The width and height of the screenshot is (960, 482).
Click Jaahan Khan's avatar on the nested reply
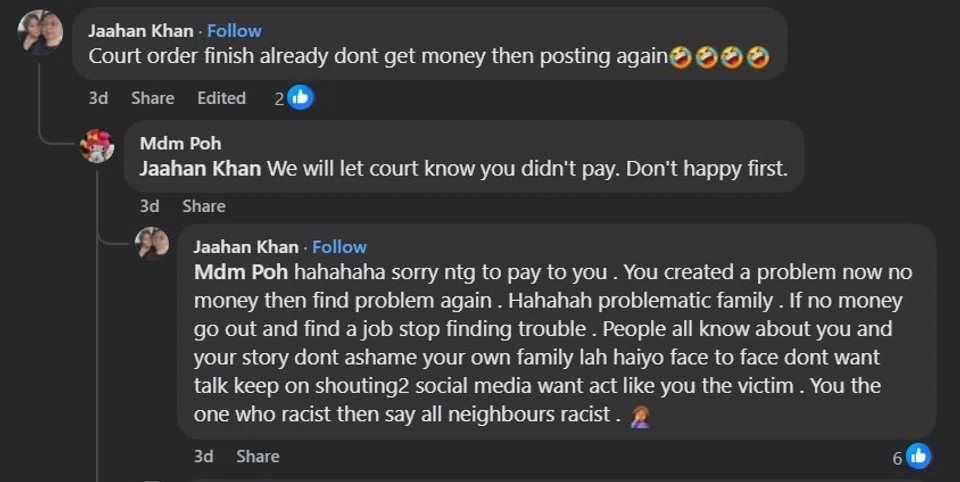pos(152,244)
